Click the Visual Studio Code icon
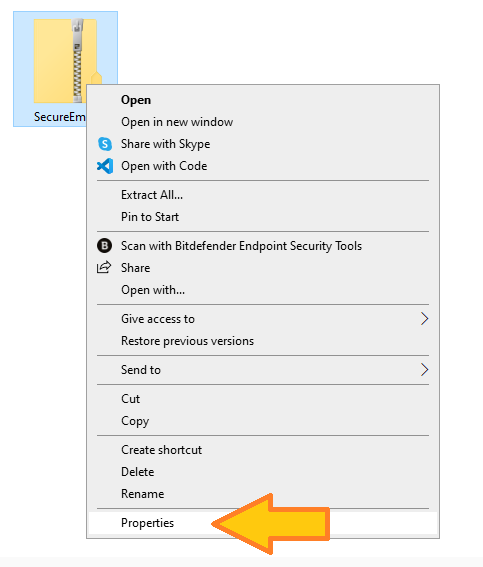Image resolution: width=483 pixels, height=567 pixels. pos(105,166)
